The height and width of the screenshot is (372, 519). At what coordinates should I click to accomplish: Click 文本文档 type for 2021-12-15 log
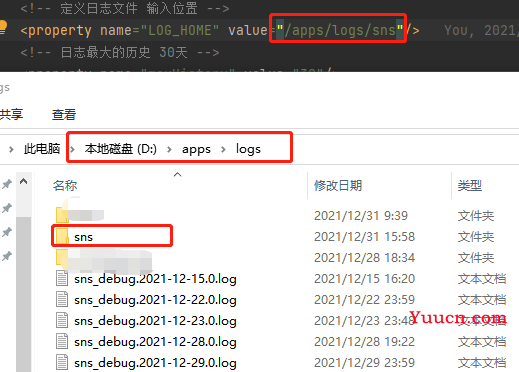click(x=482, y=279)
